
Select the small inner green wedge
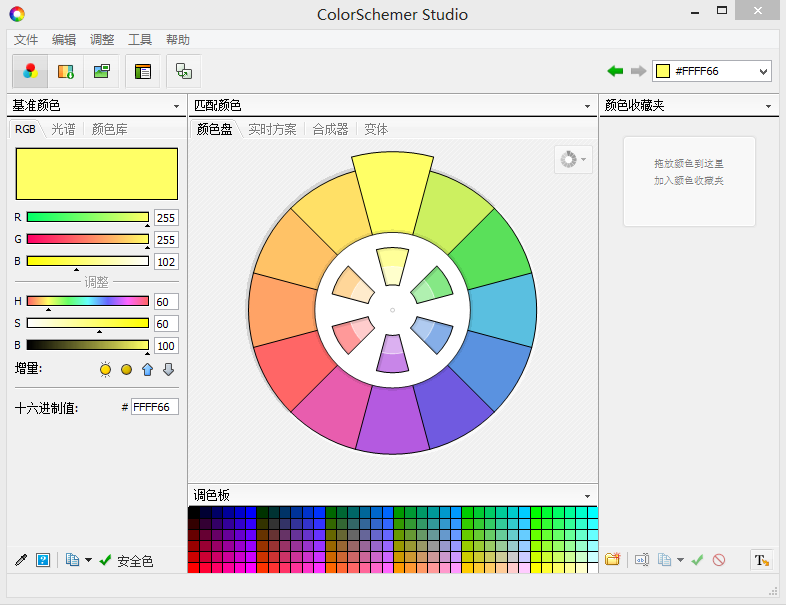(x=432, y=286)
